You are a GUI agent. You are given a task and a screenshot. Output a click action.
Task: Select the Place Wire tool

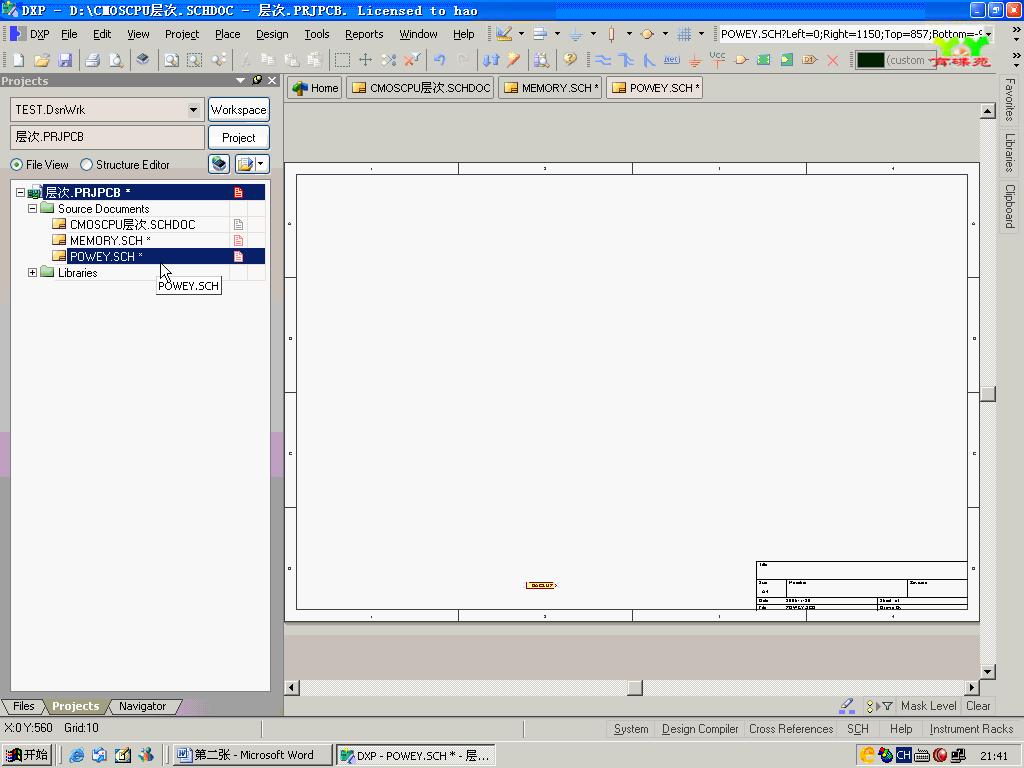click(x=603, y=60)
